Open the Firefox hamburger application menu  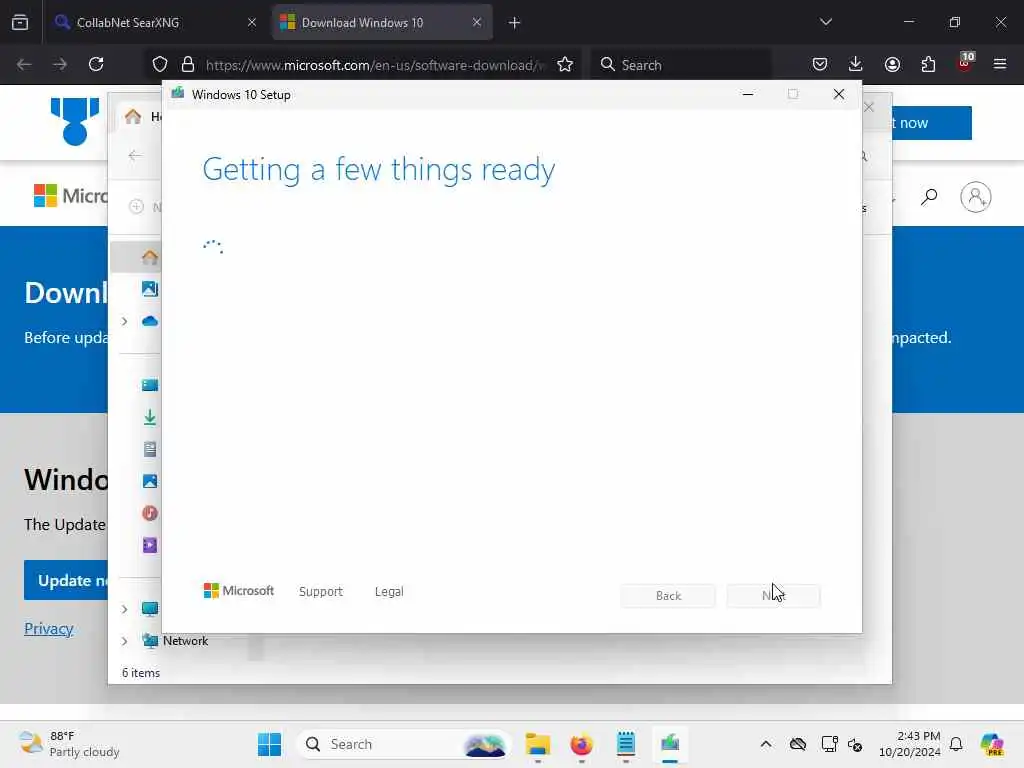point(1000,64)
